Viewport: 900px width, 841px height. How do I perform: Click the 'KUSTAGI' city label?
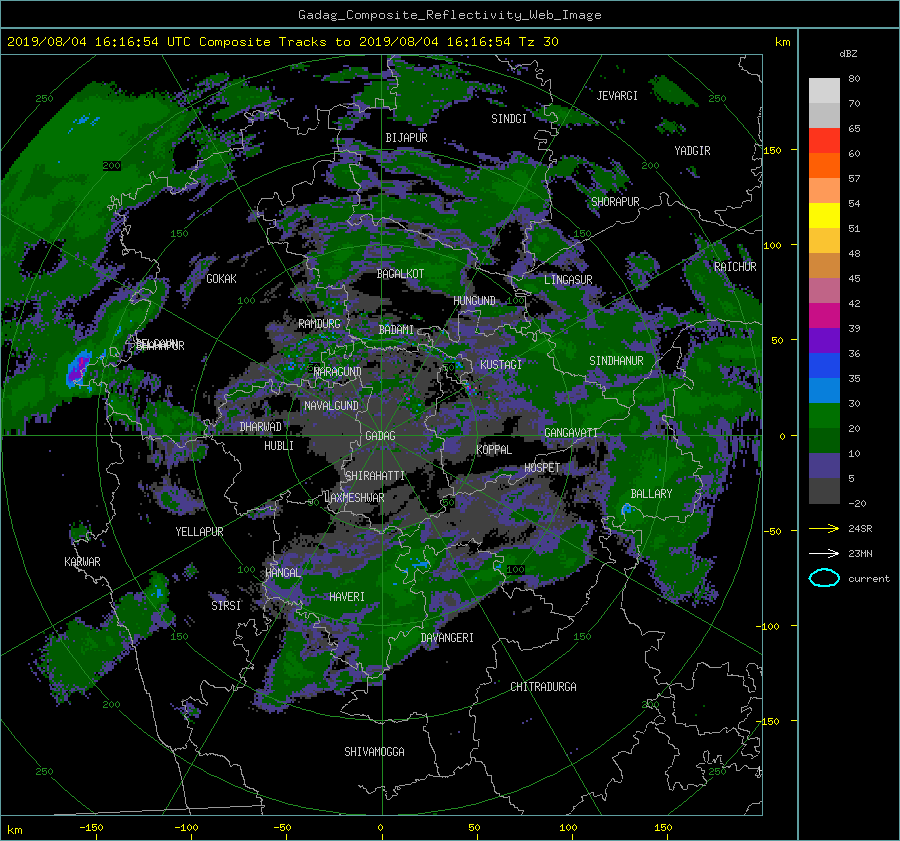click(501, 365)
